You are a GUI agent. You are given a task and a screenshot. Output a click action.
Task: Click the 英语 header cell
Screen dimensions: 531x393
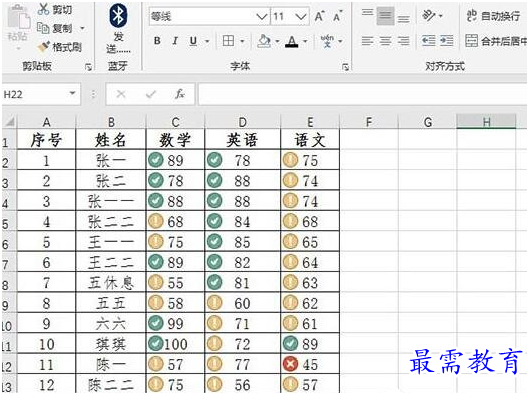(x=242, y=140)
